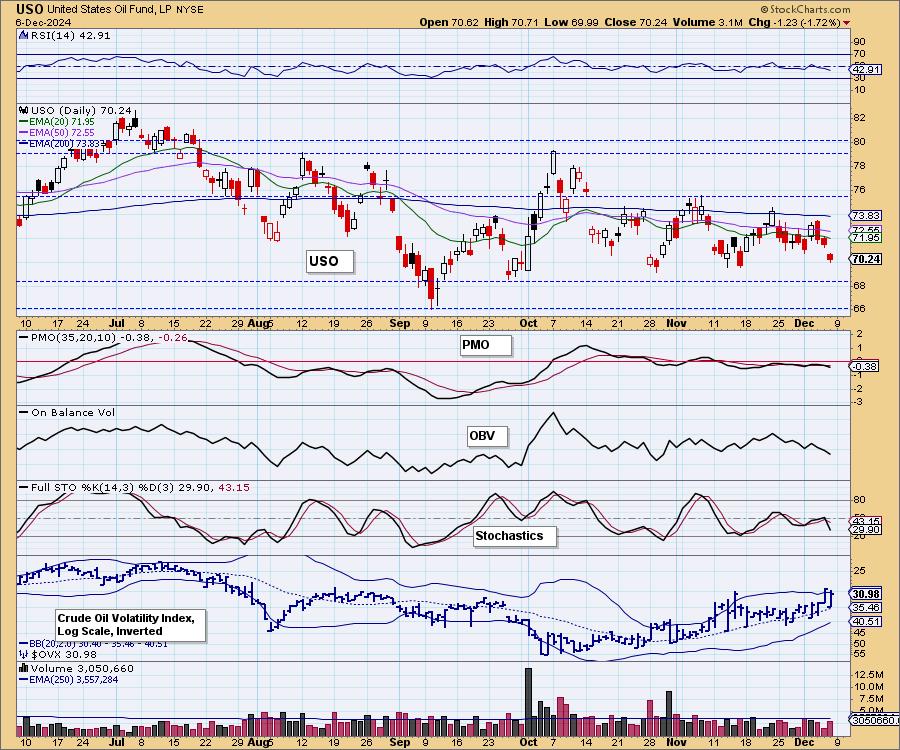Select the PMO annotation box

point(485,345)
